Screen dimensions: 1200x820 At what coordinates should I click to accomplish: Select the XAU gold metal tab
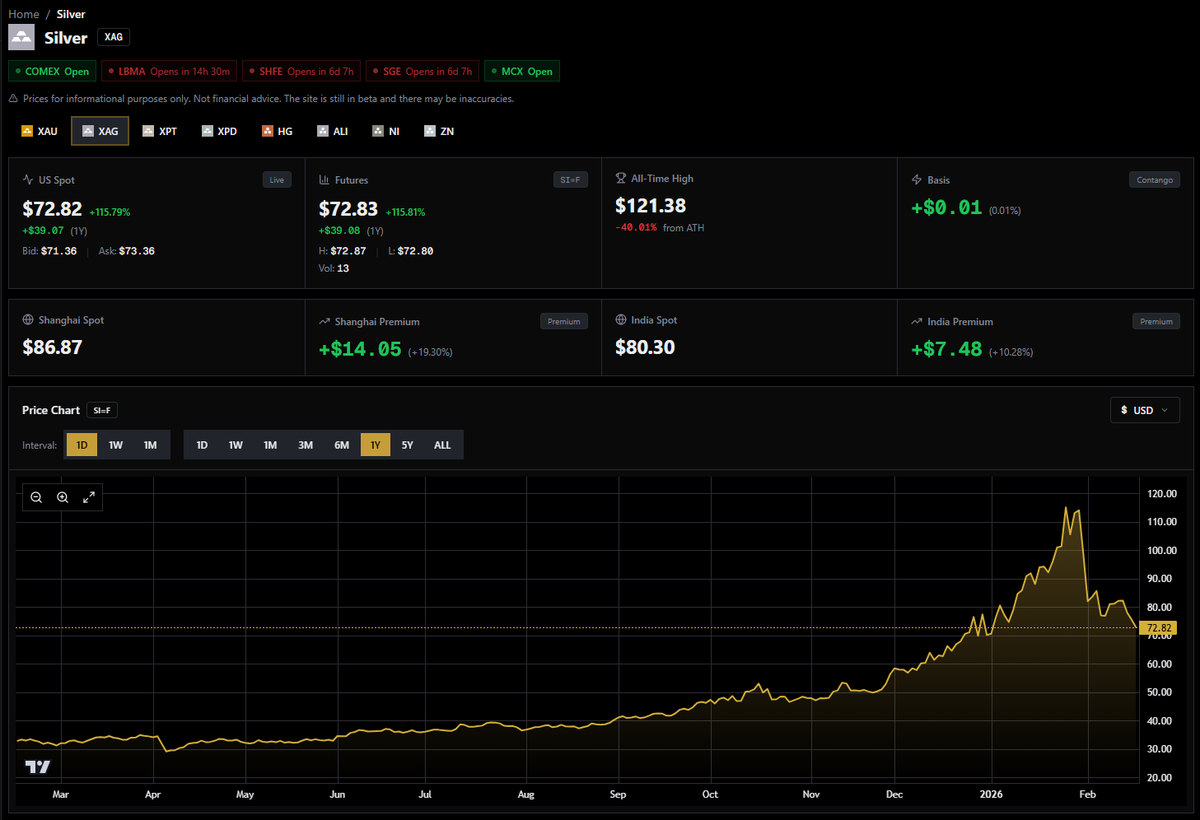(39, 131)
